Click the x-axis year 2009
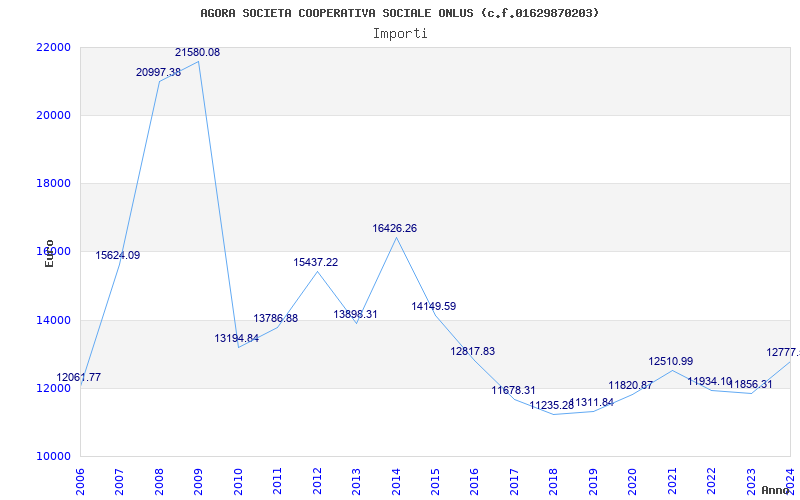 pos(198,481)
